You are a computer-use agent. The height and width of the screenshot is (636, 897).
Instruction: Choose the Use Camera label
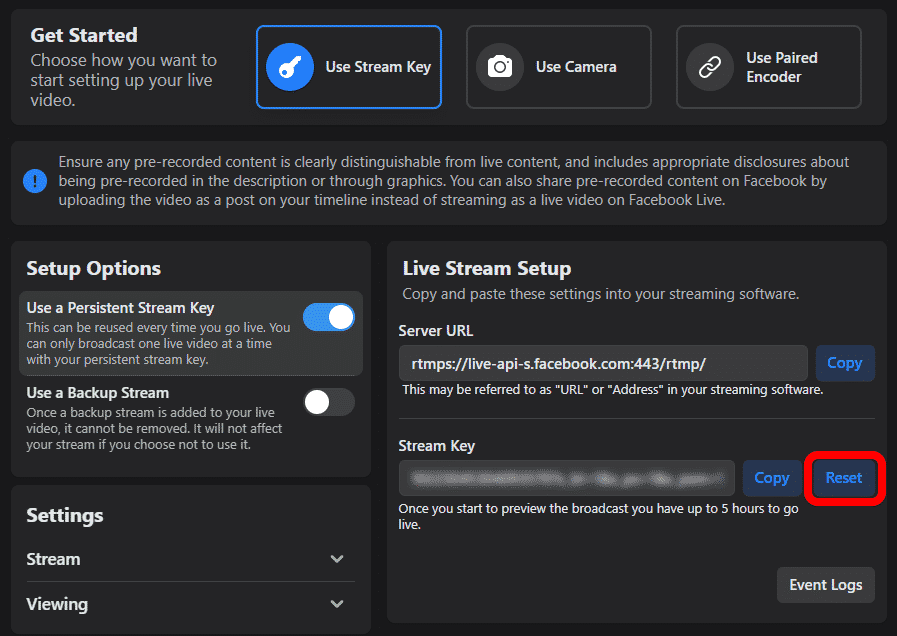coord(576,67)
